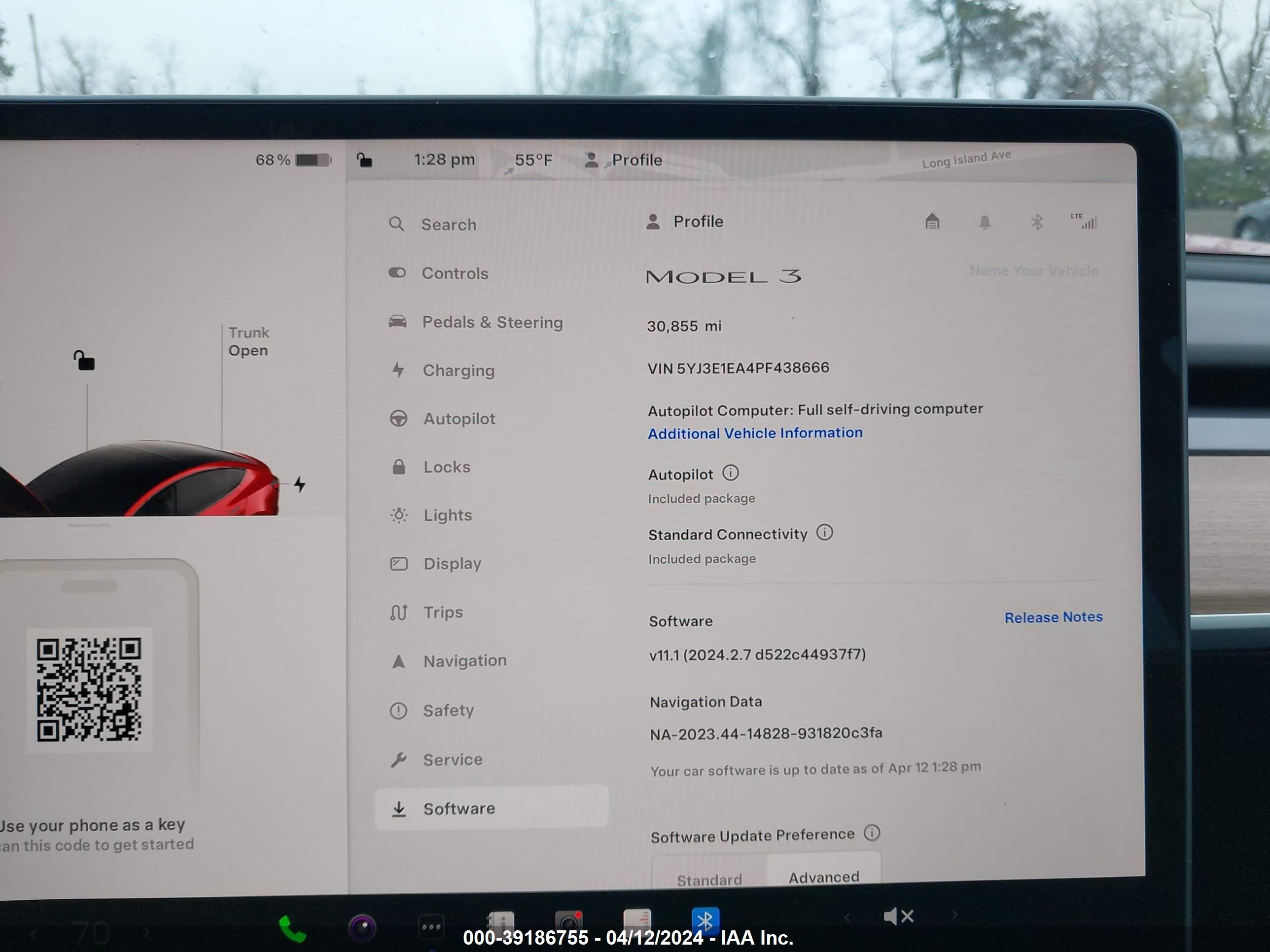
Task: Open the purple Camera app icon
Action: coord(362,927)
